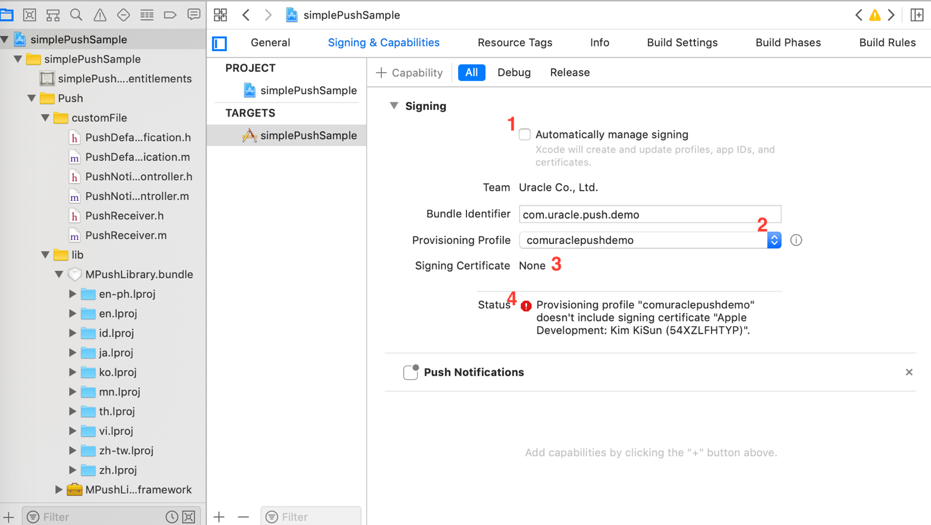Image resolution: width=931 pixels, height=525 pixels.
Task: Select the Release configuration filter
Action: point(569,72)
